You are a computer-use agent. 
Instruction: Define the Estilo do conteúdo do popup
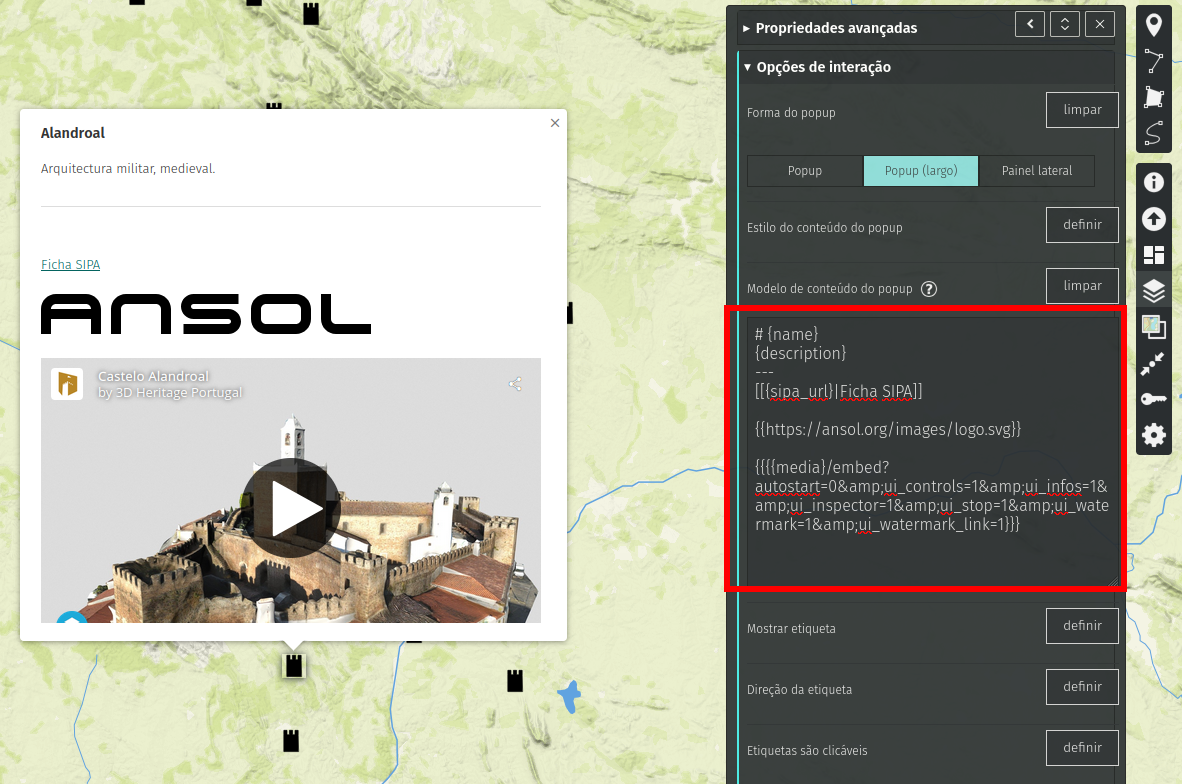tap(1082, 225)
